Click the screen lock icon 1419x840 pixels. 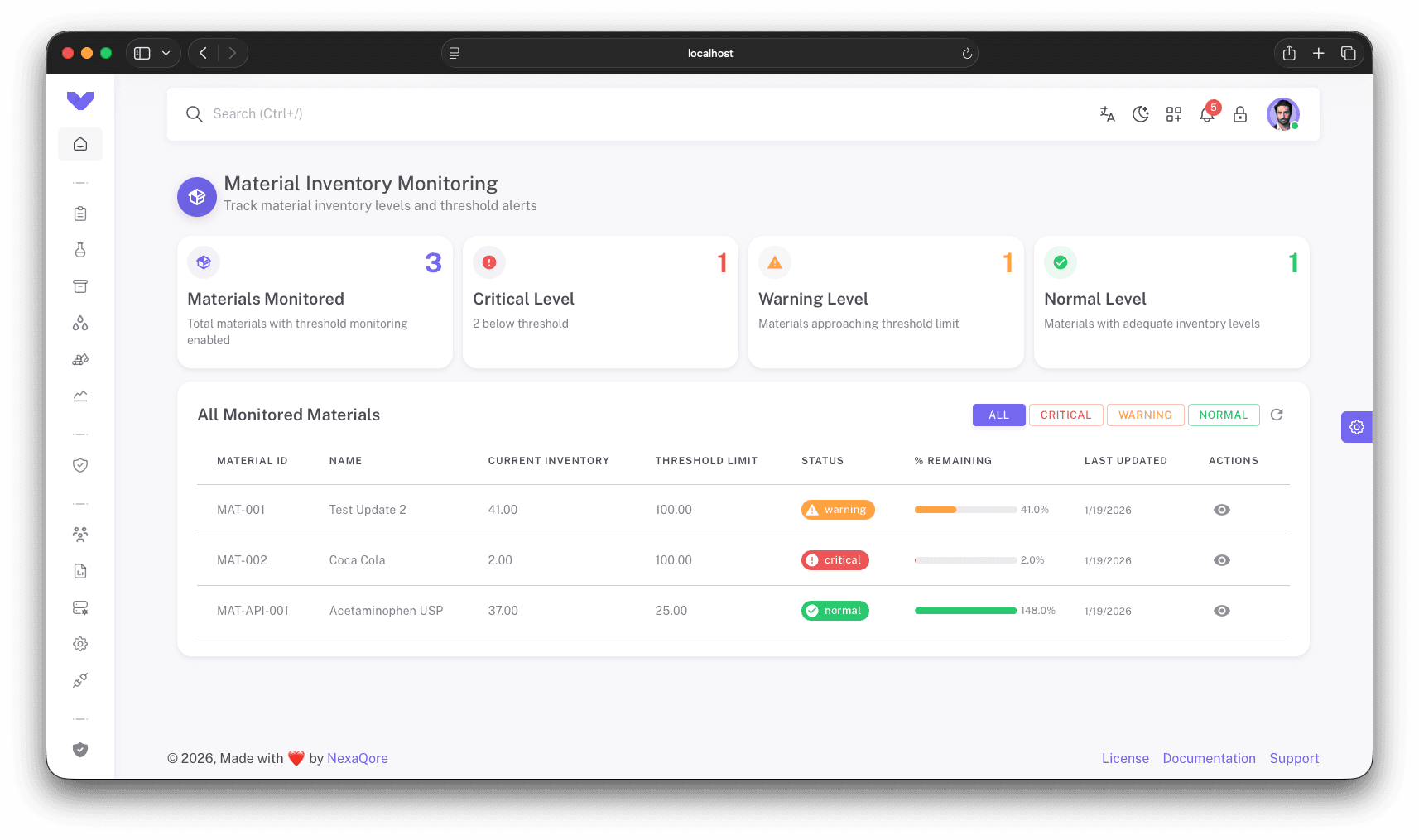[x=1240, y=114]
